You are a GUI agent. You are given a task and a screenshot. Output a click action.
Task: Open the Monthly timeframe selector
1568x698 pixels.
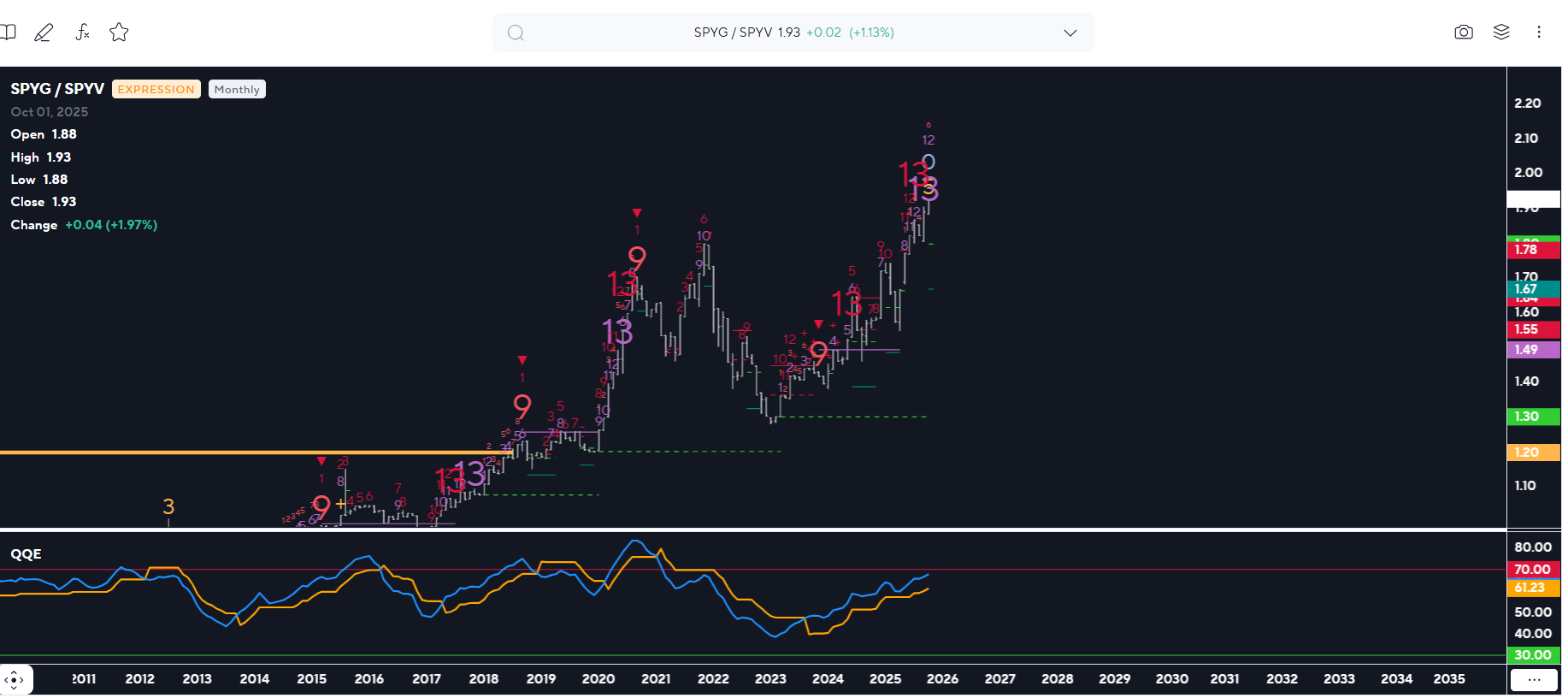(x=237, y=90)
